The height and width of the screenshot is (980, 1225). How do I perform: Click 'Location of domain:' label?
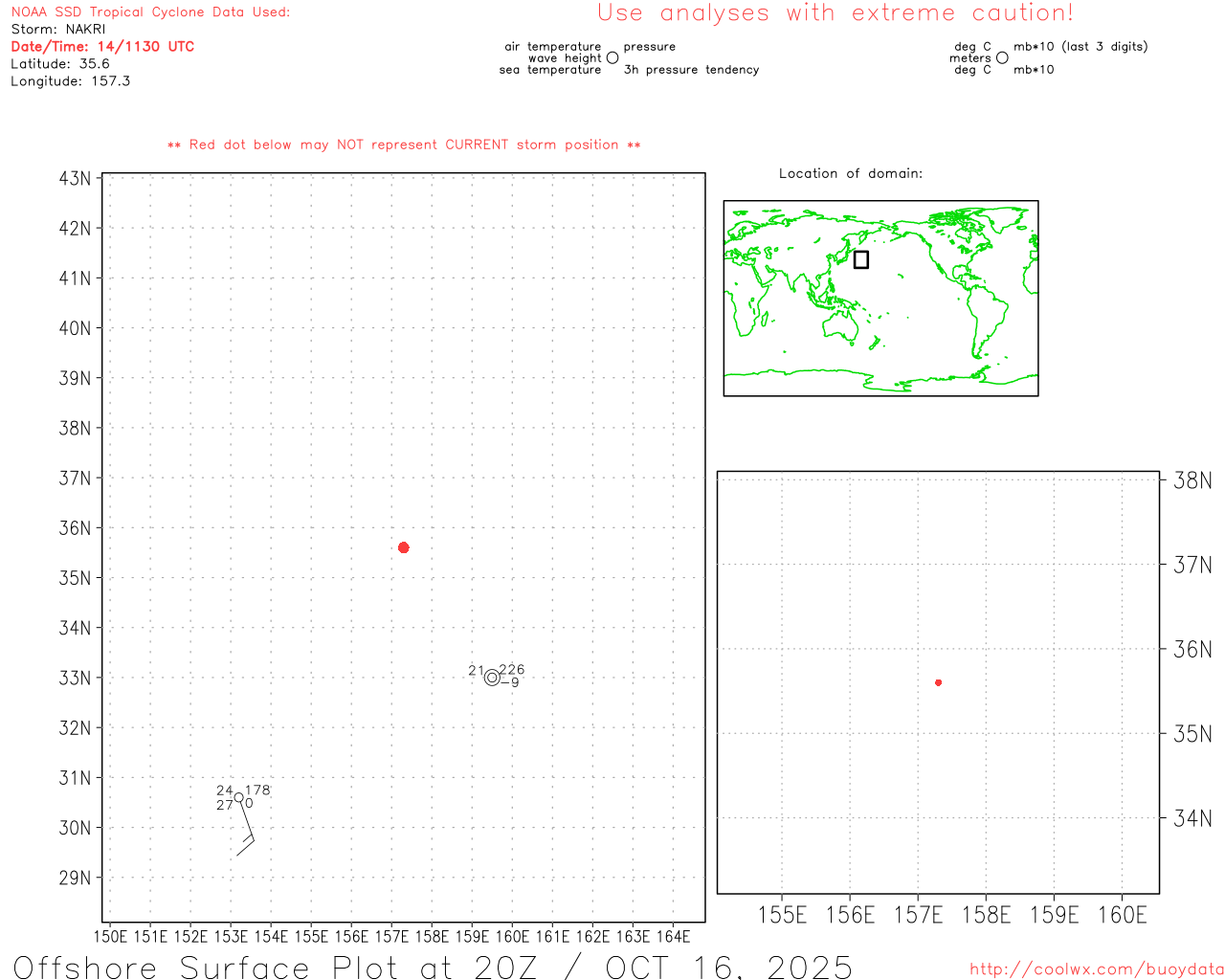point(851,173)
